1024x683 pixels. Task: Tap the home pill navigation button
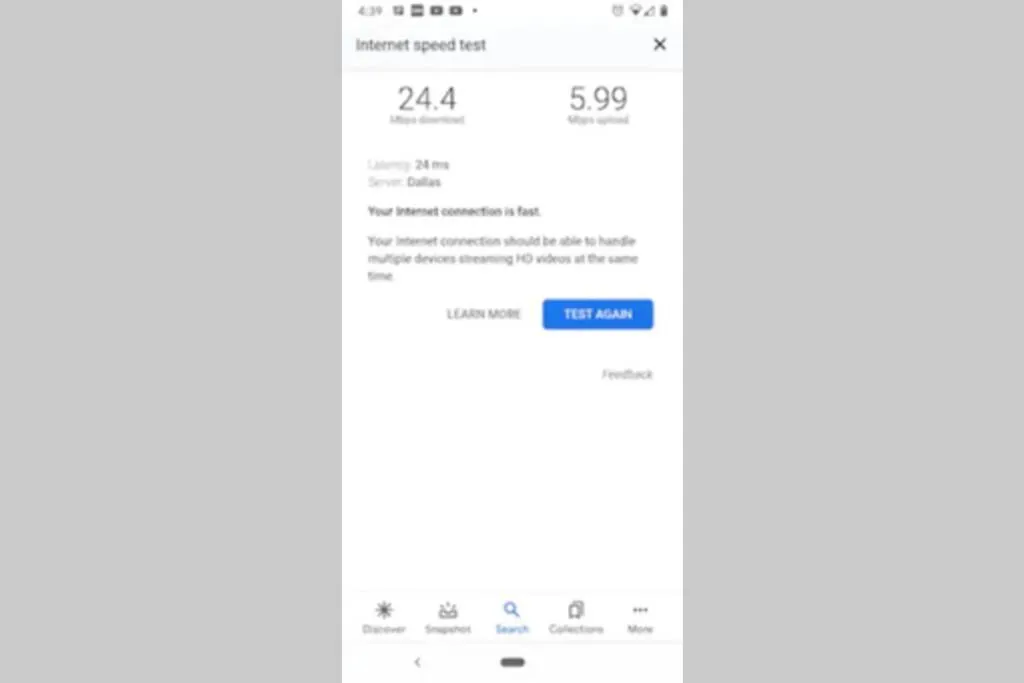point(513,662)
